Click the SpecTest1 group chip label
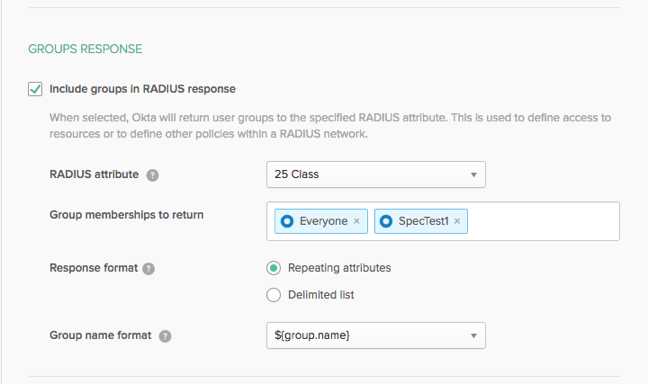648x384 pixels. click(x=424, y=221)
